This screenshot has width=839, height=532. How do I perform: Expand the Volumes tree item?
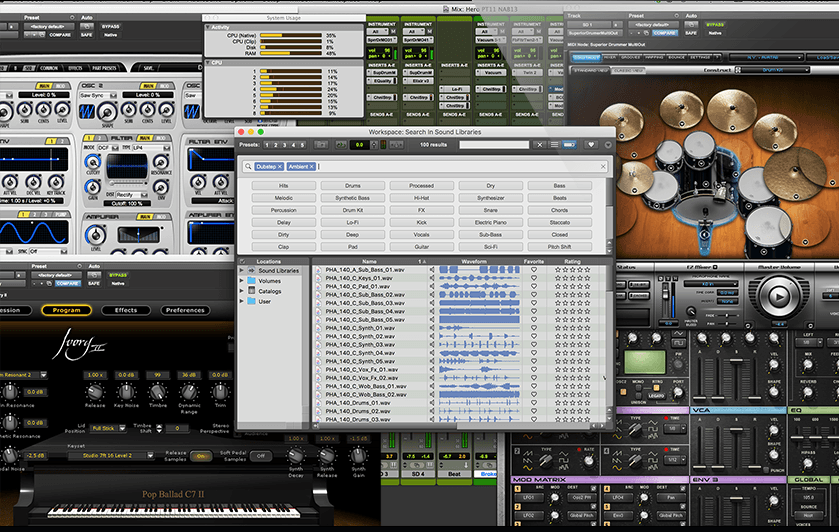(x=241, y=280)
